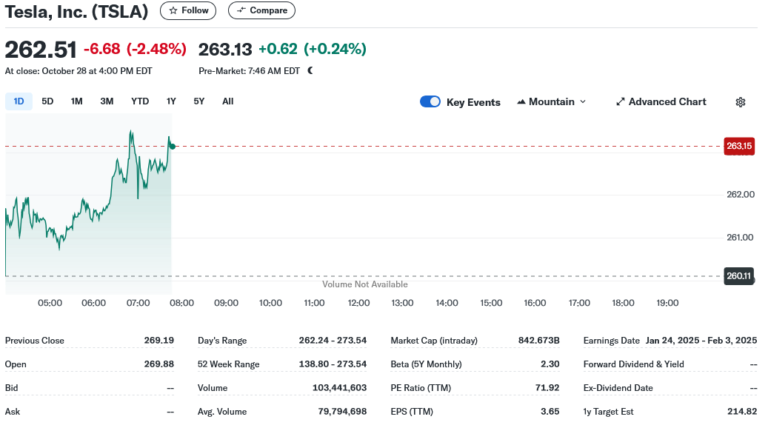768x428 pixels.
Task: Click the star icon in Follow button
Action: [173, 10]
